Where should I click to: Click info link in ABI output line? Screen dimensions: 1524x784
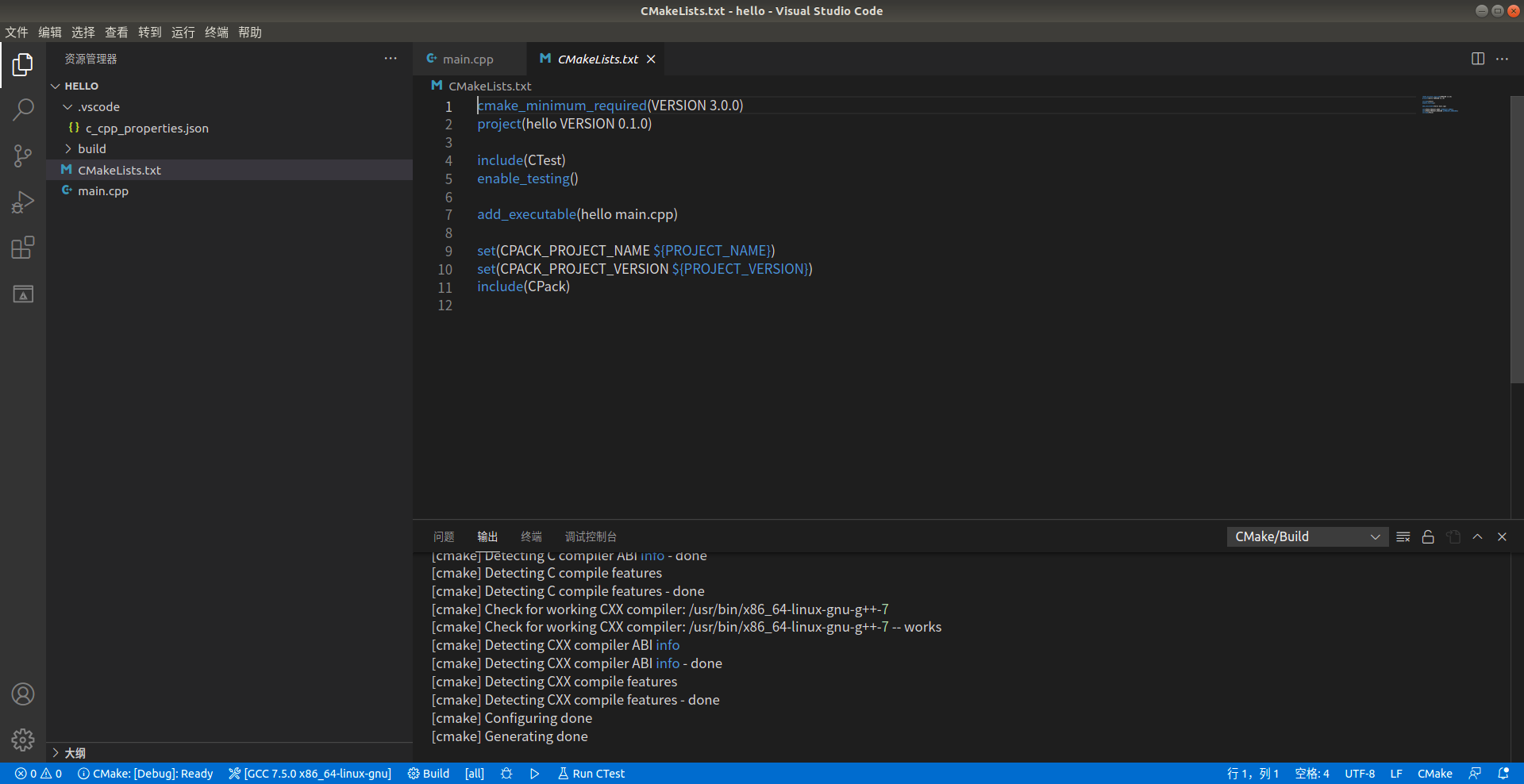click(x=668, y=645)
